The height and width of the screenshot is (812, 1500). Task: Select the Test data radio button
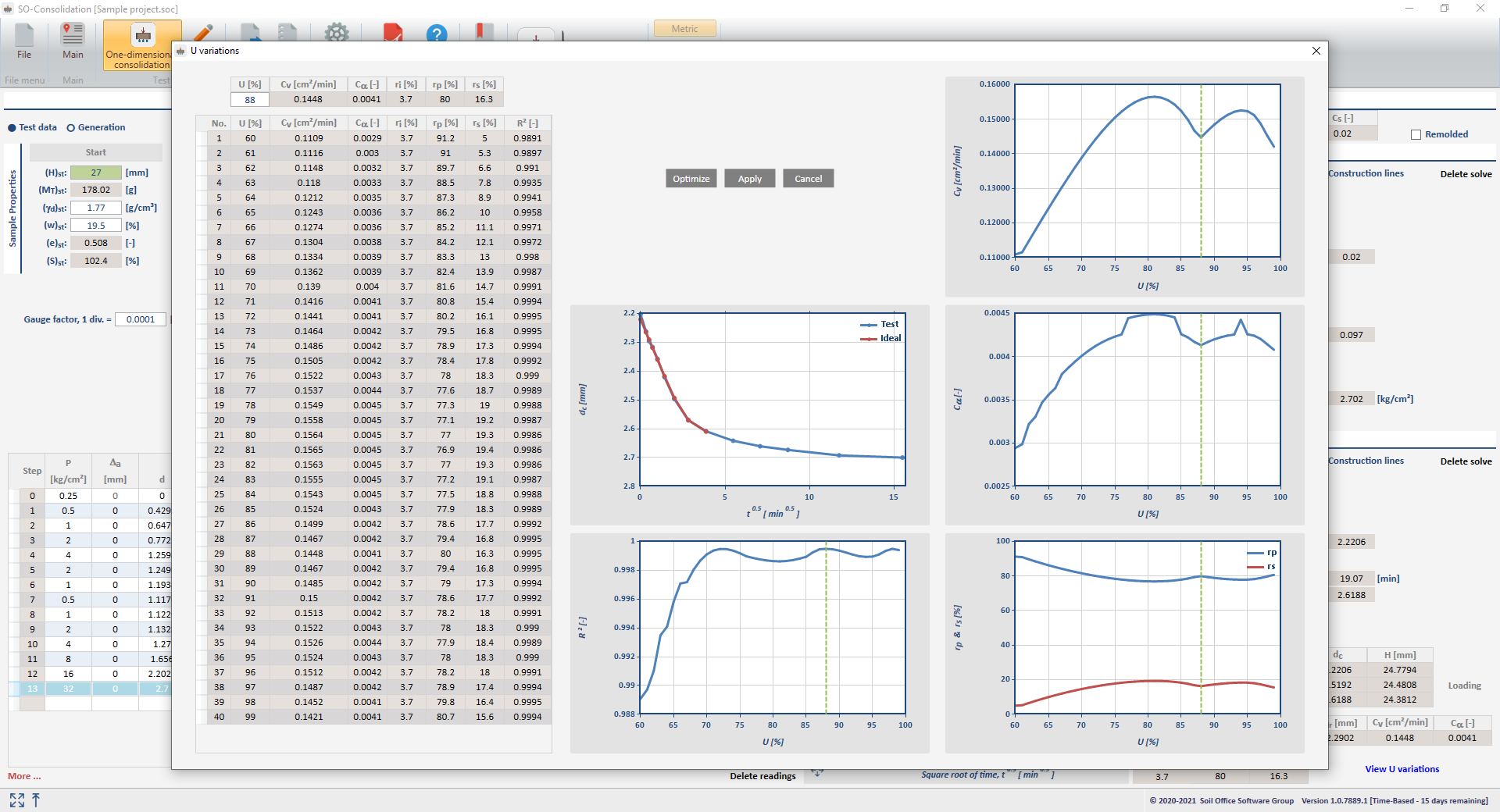coord(12,128)
